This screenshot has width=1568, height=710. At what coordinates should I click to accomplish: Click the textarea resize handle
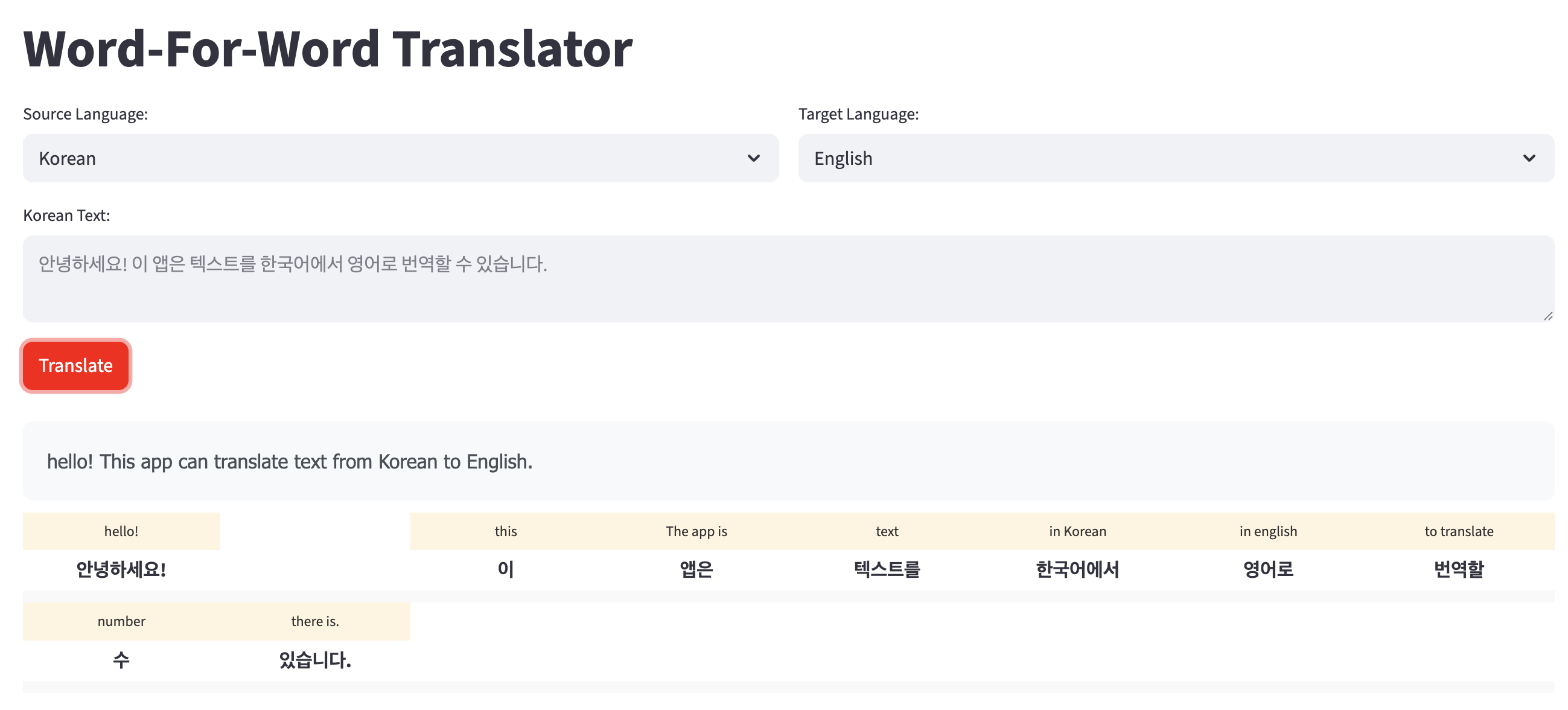[1548, 316]
